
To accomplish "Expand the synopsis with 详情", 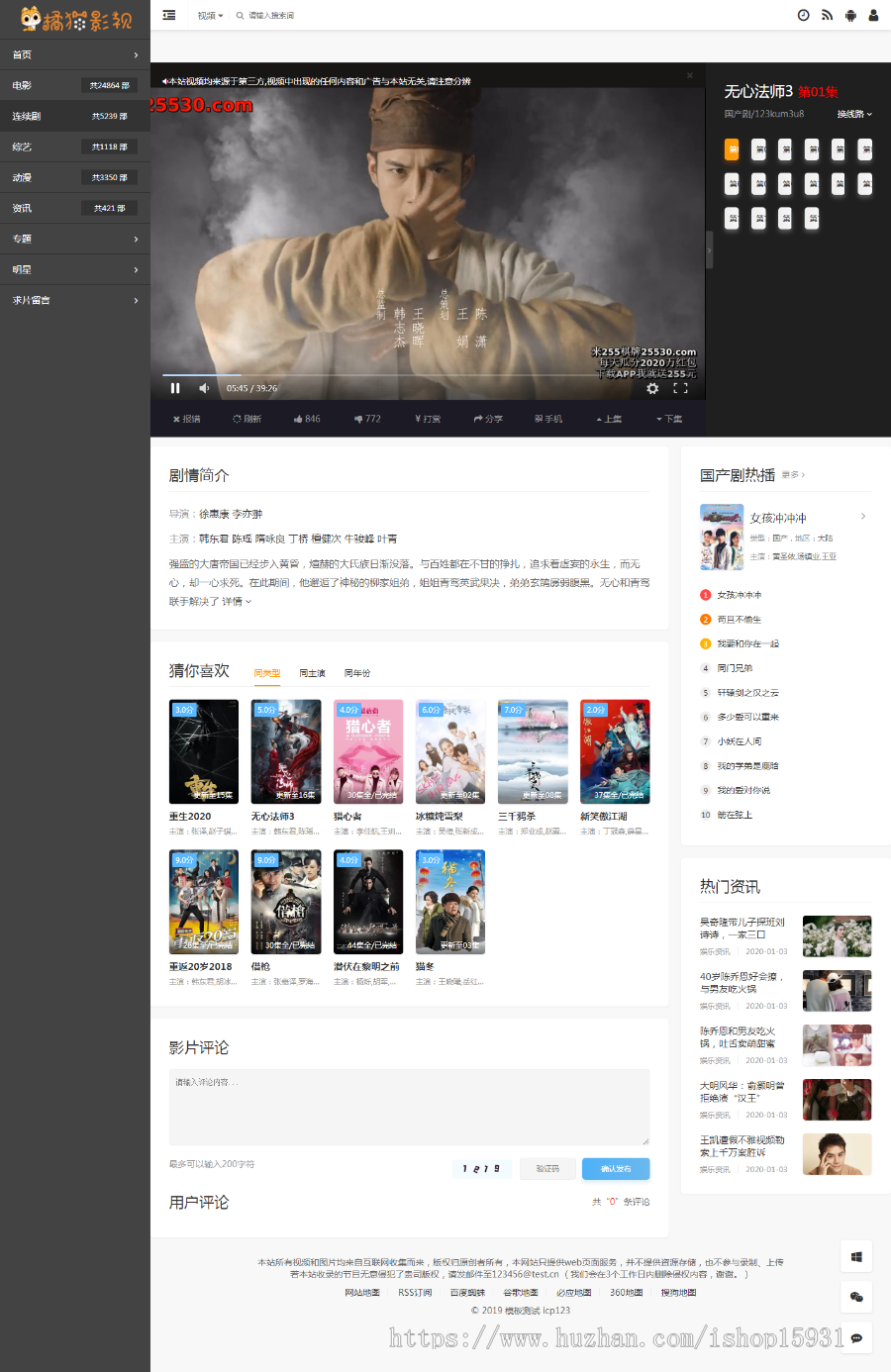I will click(x=237, y=602).
